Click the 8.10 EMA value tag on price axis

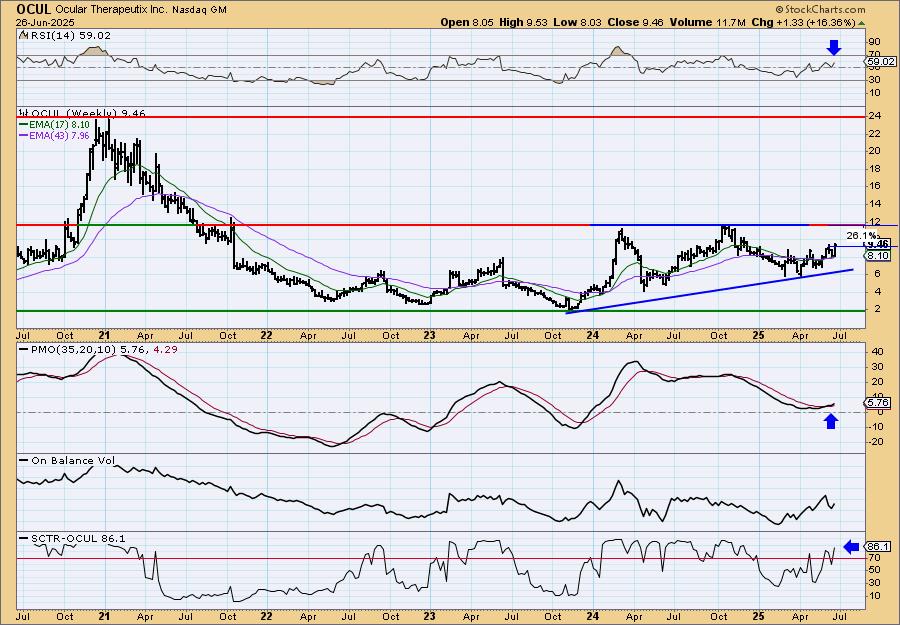tap(879, 255)
